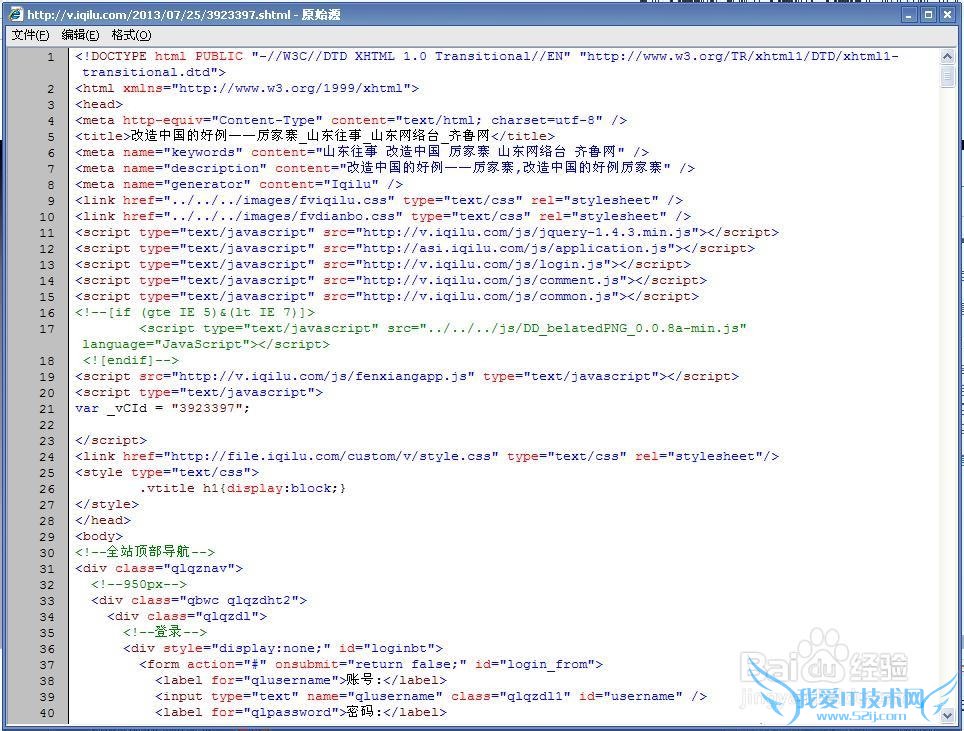Click the <![endif]--> line
The image size is (964, 731).
tap(131, 360)
